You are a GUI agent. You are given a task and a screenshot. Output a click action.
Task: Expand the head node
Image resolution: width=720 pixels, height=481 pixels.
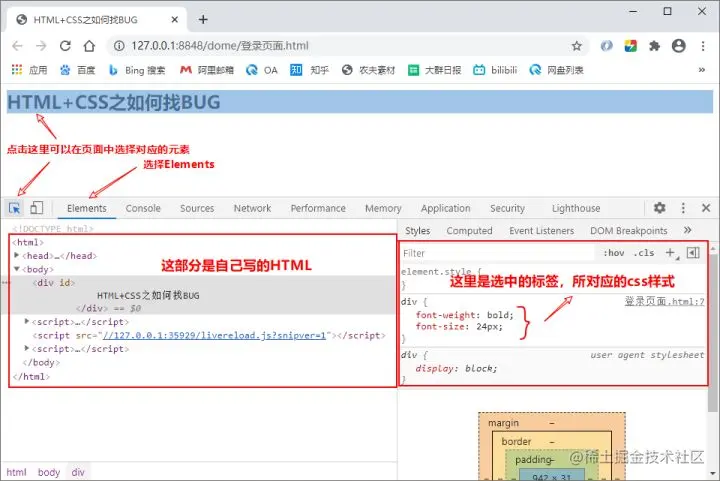17,255
